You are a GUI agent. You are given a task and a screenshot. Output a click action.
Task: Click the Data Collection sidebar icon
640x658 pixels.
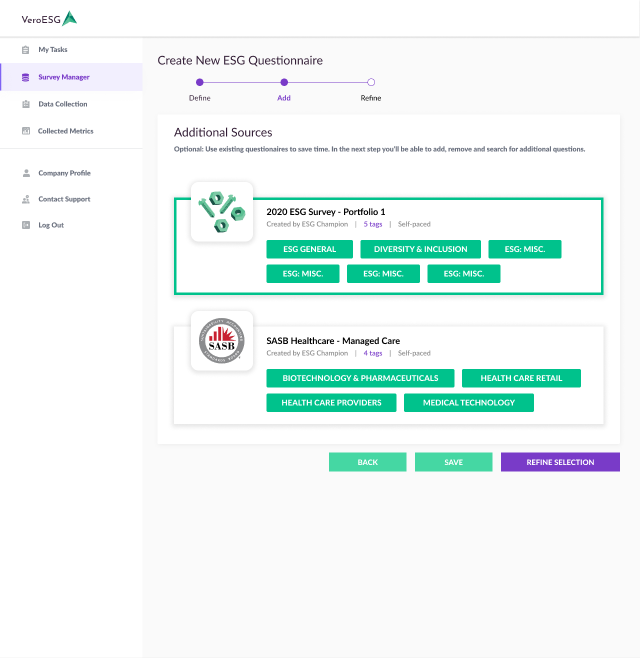click(26, 104)
